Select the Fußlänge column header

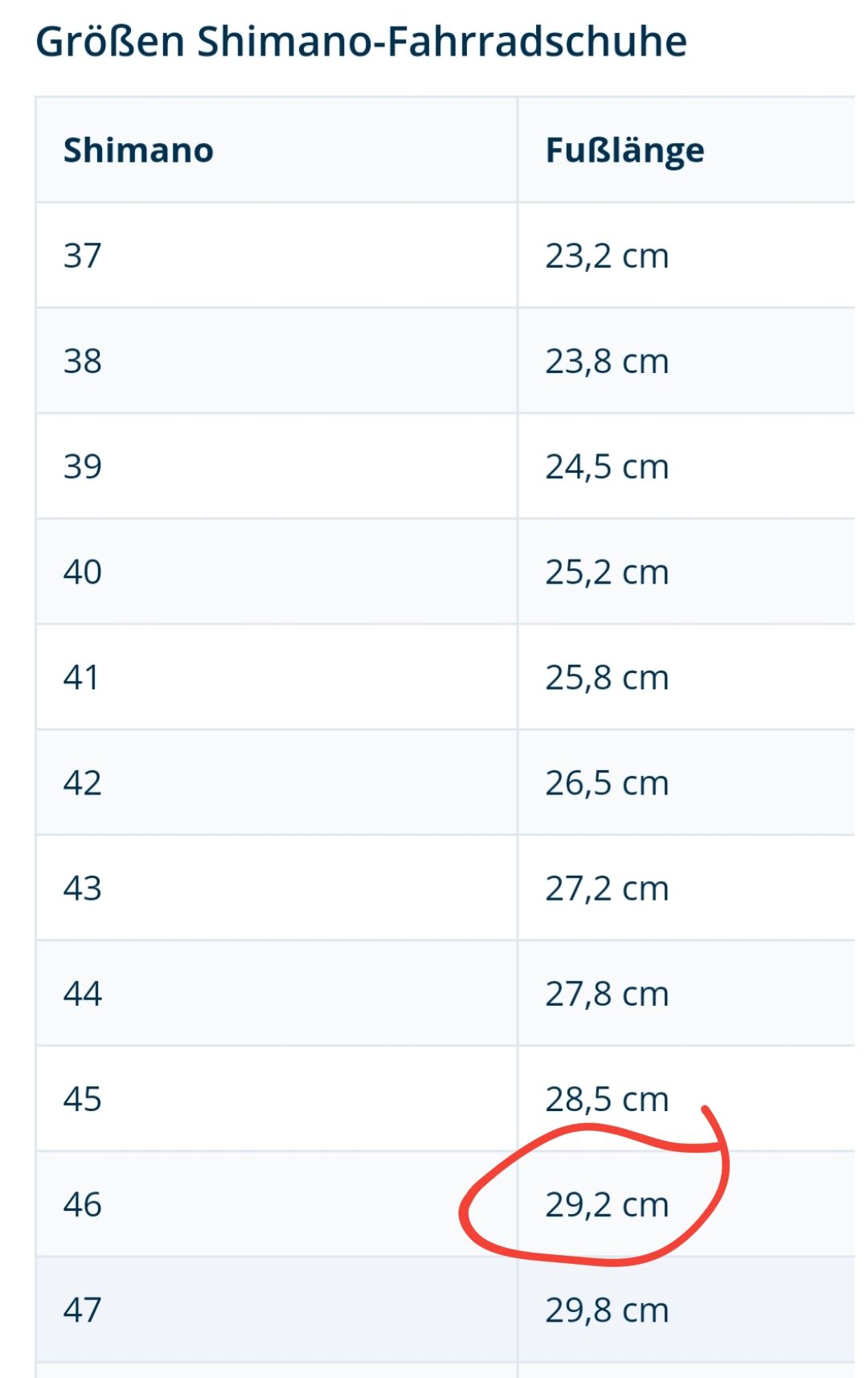coord(624,151)
